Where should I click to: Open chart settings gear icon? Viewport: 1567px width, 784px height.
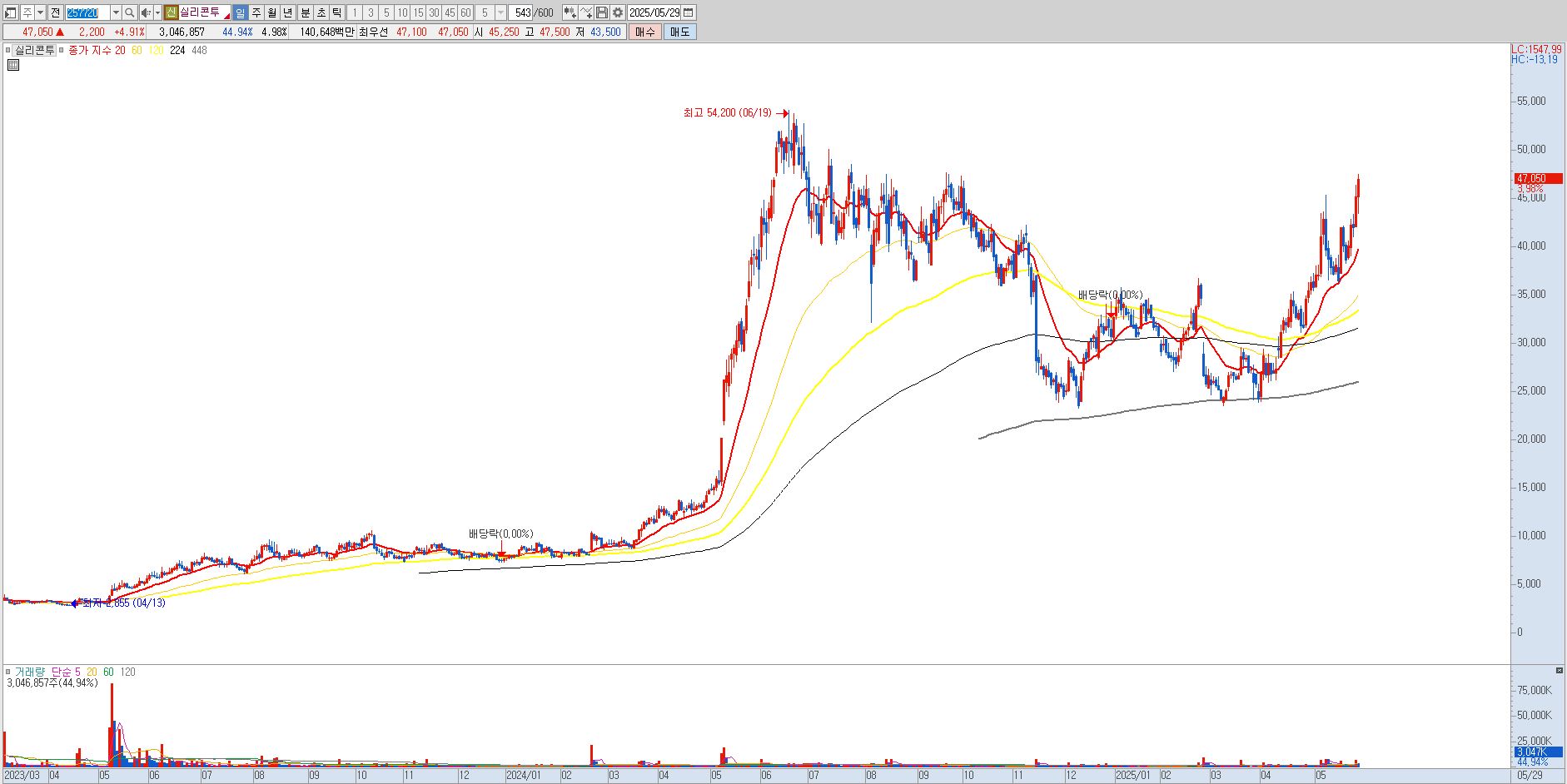pos(618,12)
